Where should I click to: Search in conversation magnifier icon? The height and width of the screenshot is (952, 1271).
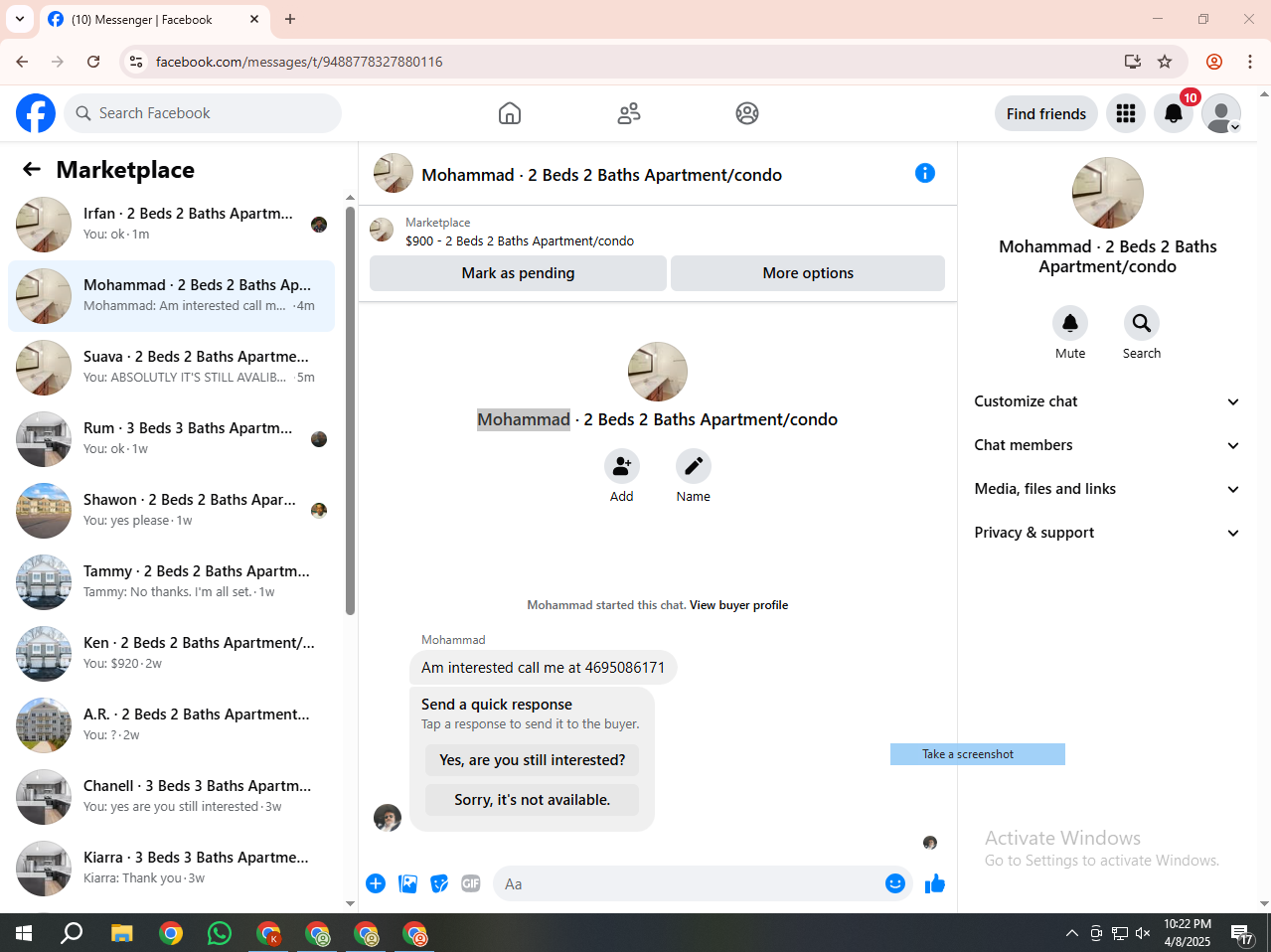(x=1142, y=323)
